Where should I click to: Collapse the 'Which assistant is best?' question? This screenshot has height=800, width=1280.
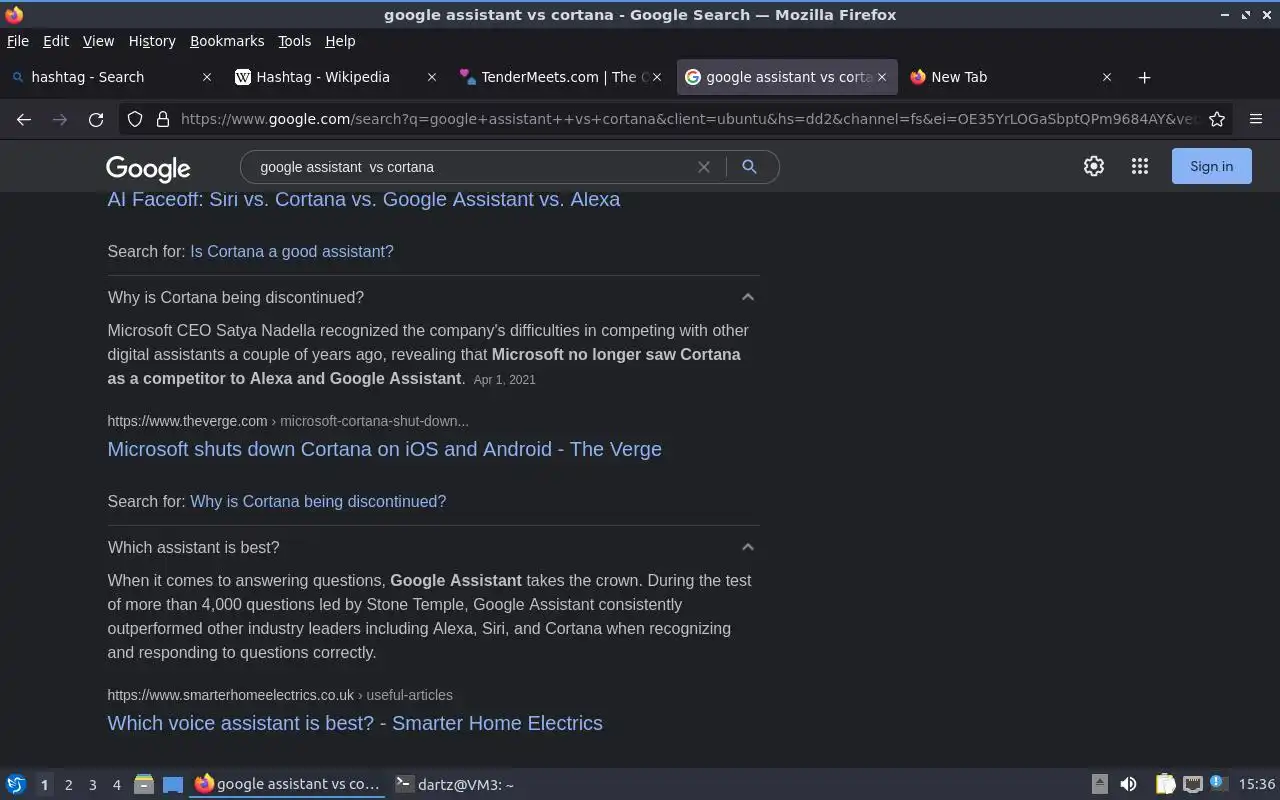click(x=747, y=547)
